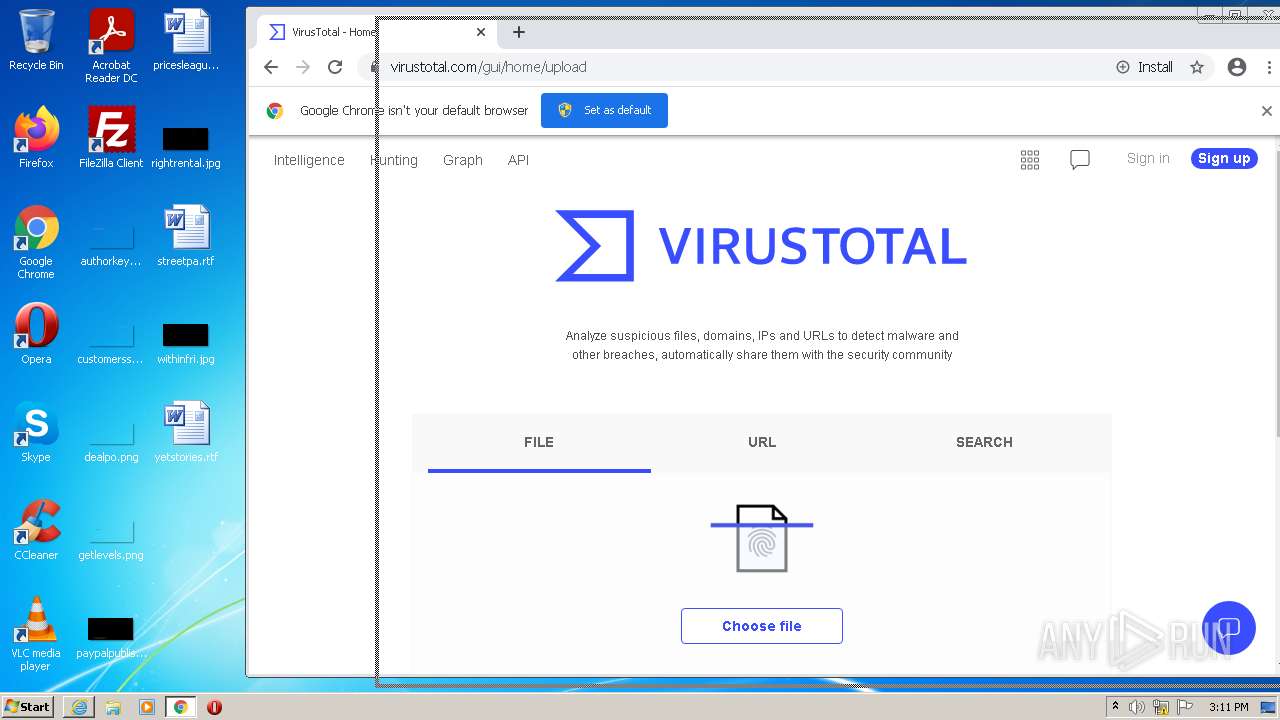Launch VLC media player shortcut
Image resolution: width=1280 pixels, height=720 pixels.
(36, 634)
